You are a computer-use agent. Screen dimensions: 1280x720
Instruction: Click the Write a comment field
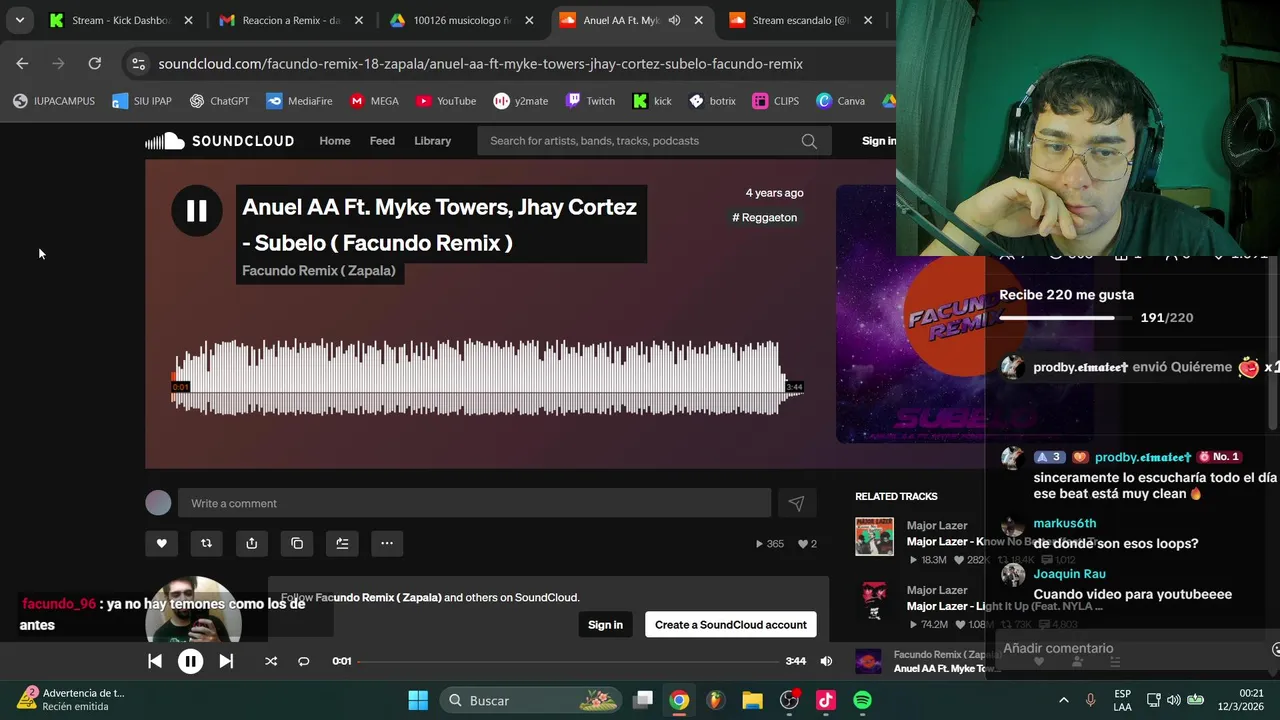point(474,503)
